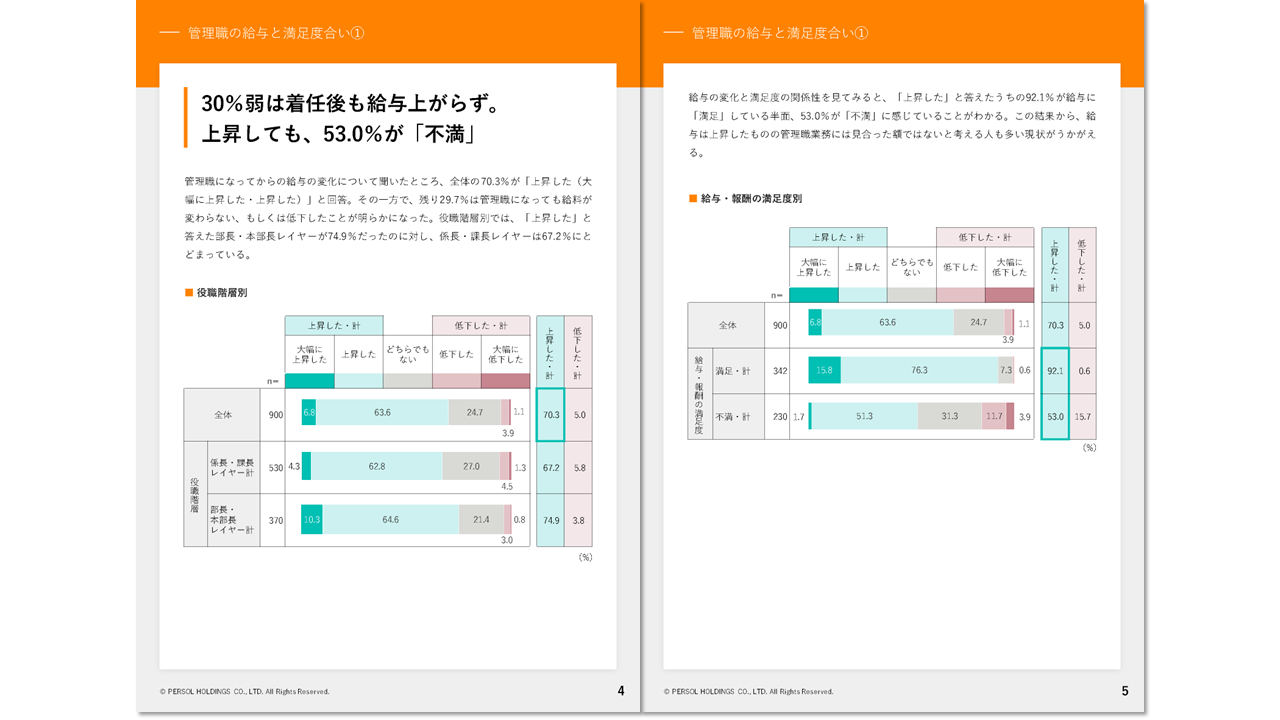Click the row label "不満・計"

click(x=735, y=417)
